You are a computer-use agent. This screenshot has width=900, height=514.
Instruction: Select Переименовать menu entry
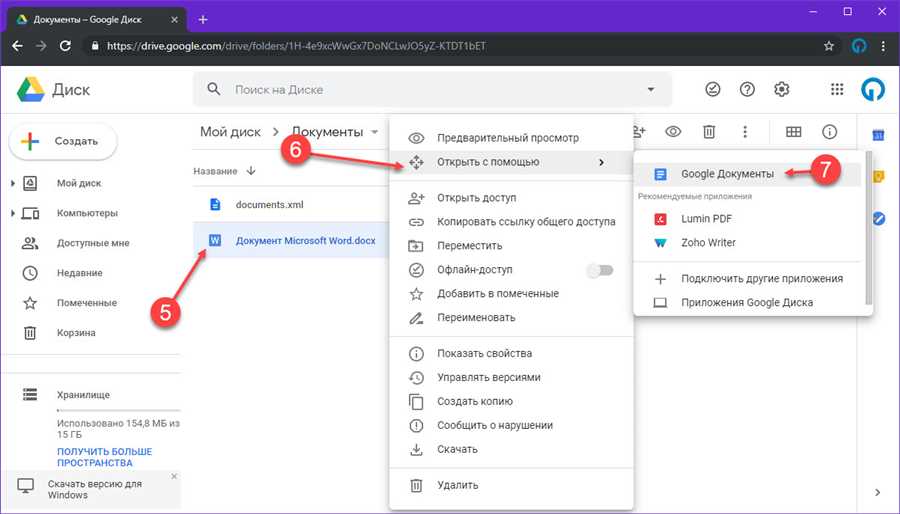(511, 318)
